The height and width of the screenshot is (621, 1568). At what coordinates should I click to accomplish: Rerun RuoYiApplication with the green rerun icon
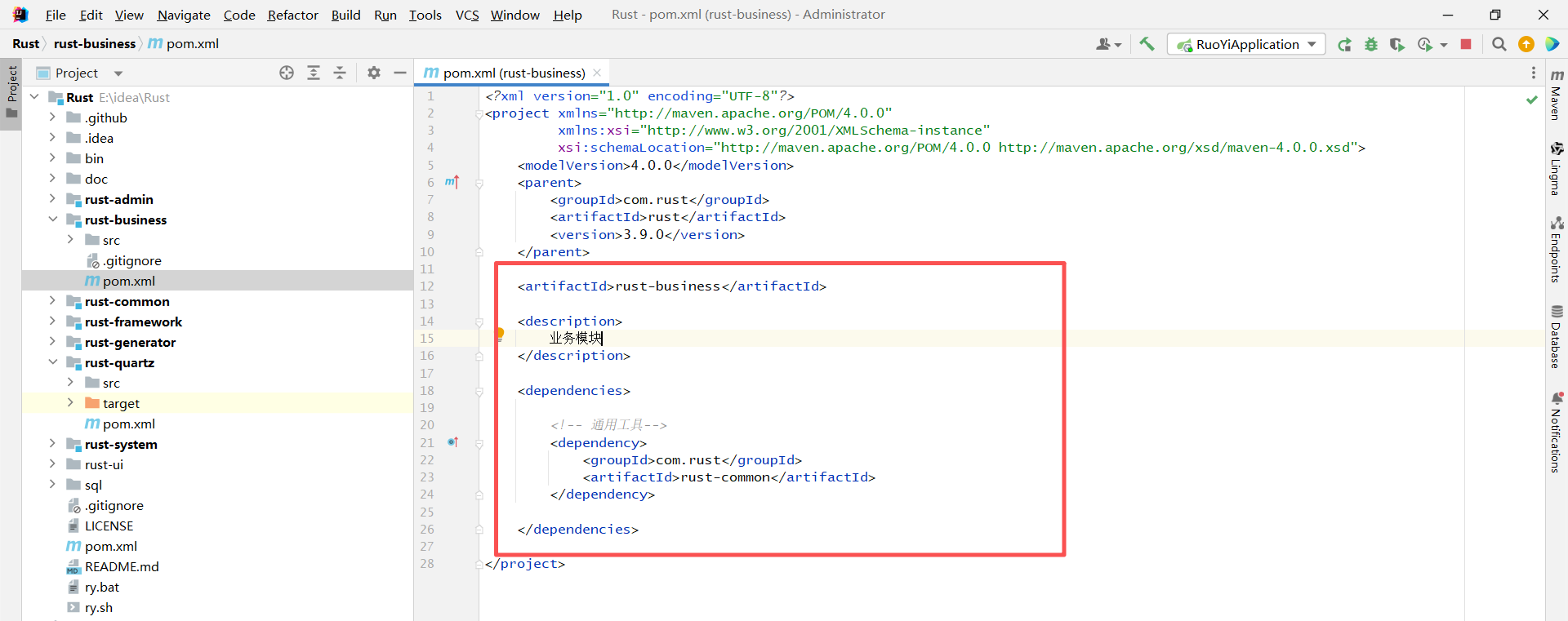1344,45
